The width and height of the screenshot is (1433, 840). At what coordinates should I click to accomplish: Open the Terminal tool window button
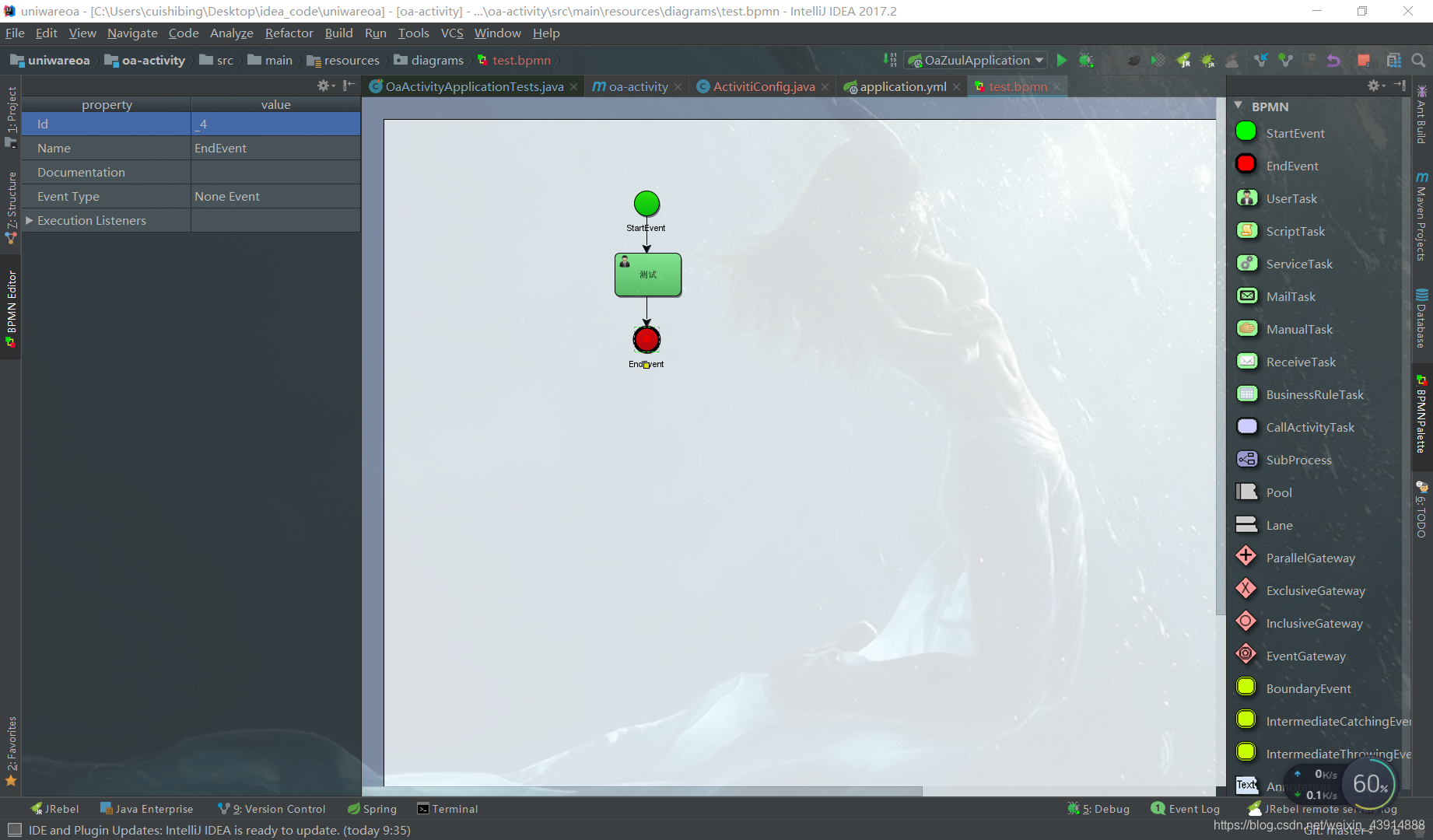click(x=447, y=809)
